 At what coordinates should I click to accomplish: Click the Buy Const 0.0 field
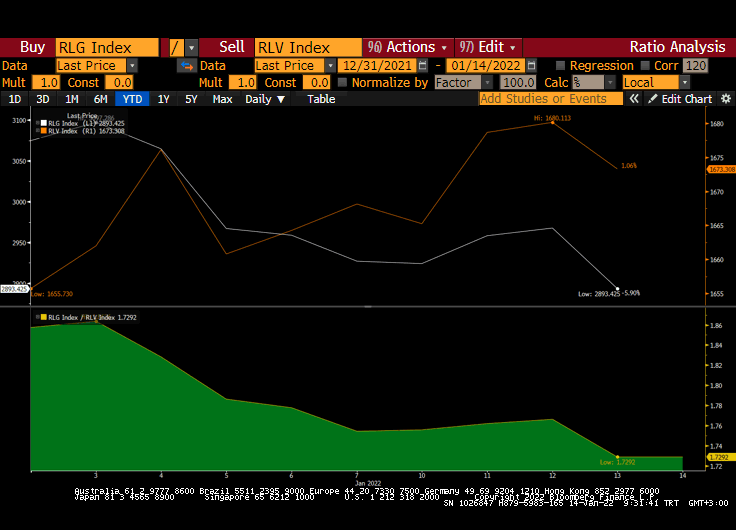(119, 83)
